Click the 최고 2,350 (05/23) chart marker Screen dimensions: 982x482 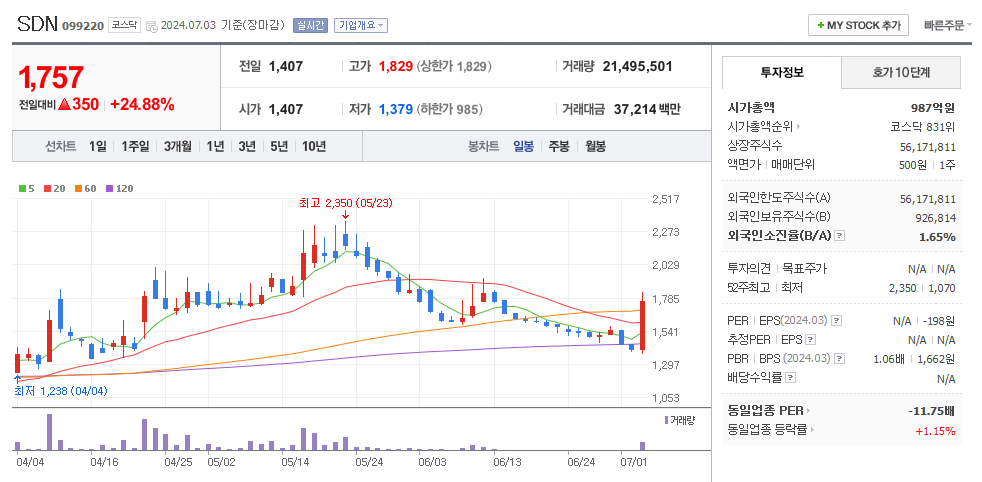[346, 203]
